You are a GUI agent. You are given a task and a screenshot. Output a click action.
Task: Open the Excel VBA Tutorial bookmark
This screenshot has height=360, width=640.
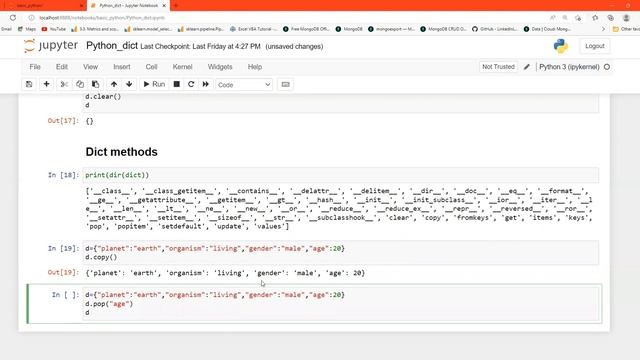(x=253, y=29)
